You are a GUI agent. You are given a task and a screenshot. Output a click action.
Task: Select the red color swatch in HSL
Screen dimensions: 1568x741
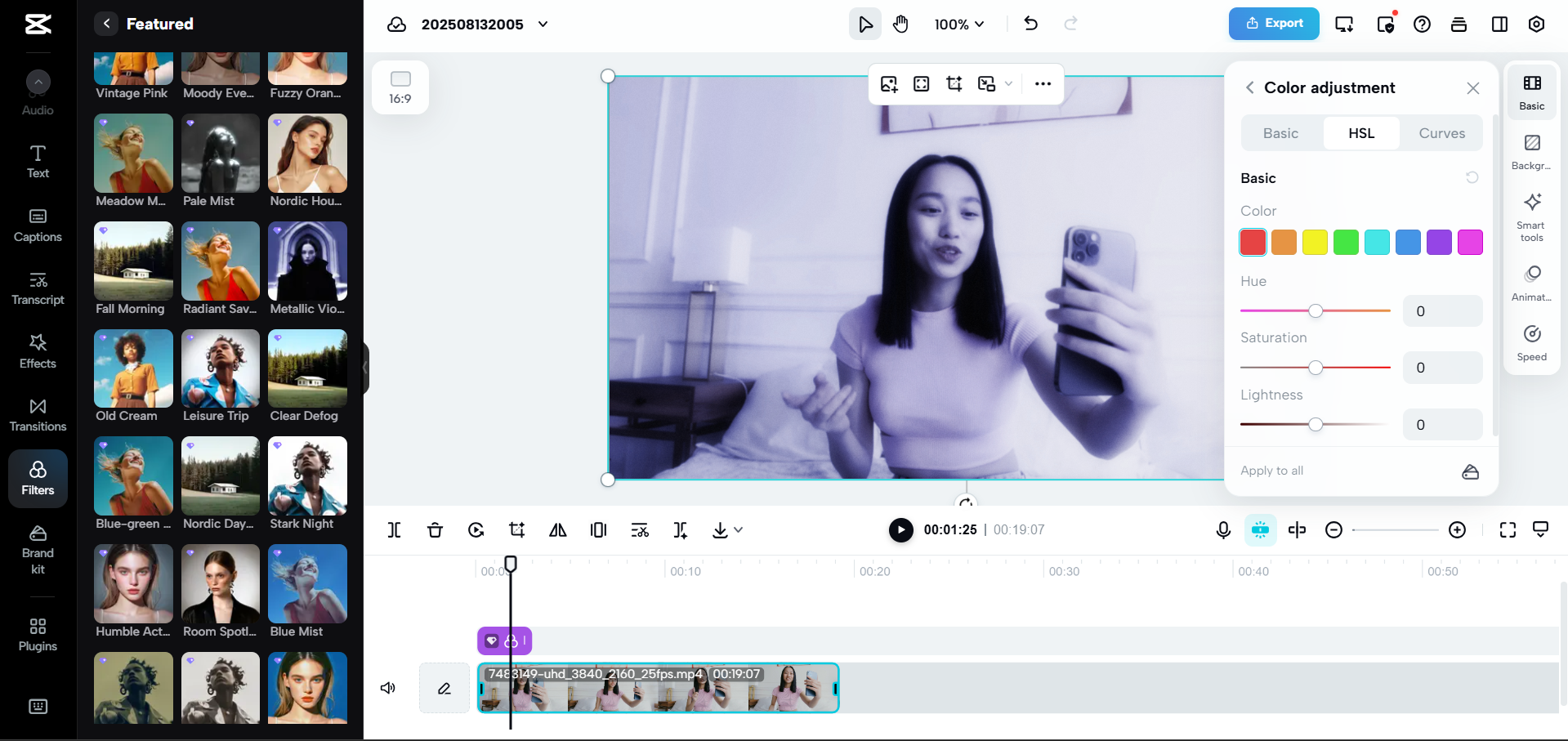[1253, 242]
